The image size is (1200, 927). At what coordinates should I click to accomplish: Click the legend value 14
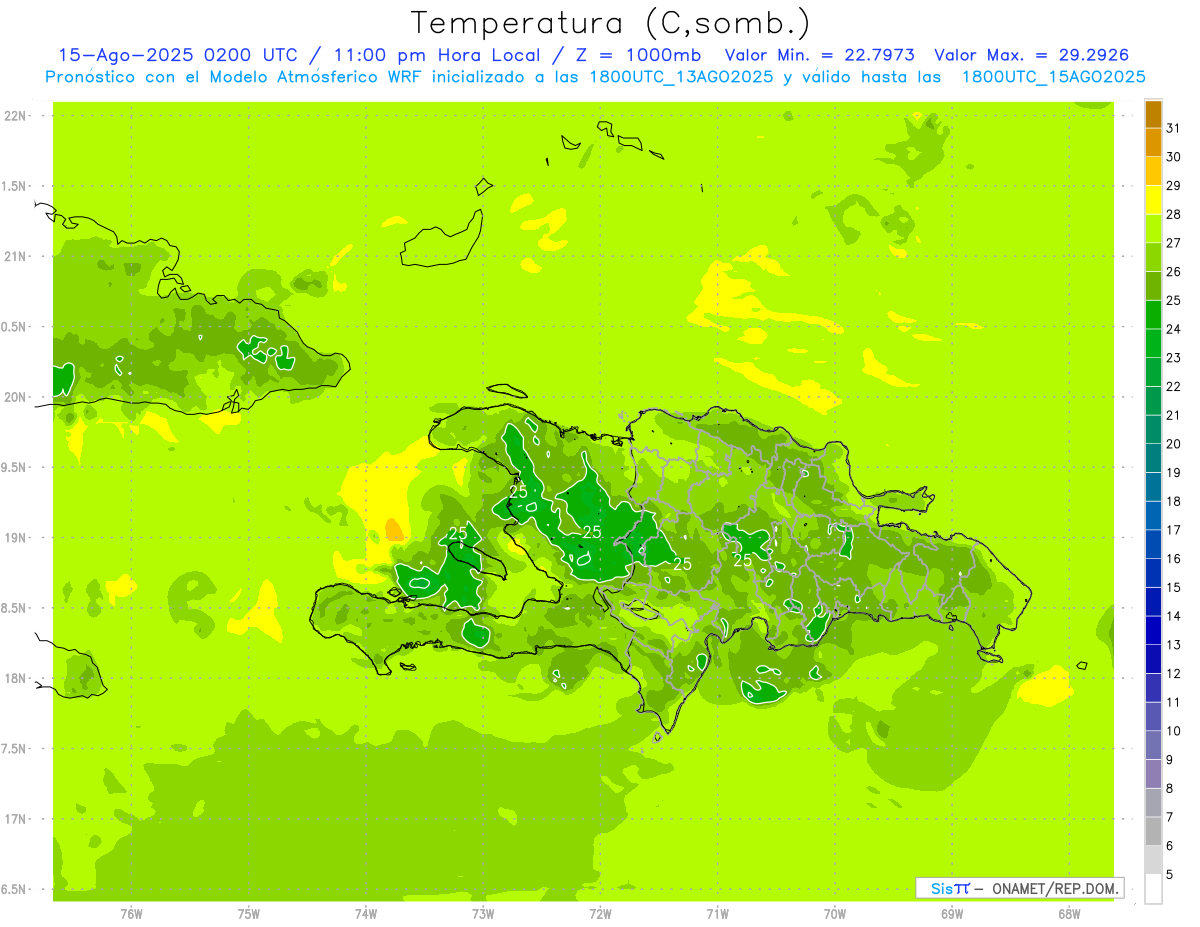tap(1174, 616)
